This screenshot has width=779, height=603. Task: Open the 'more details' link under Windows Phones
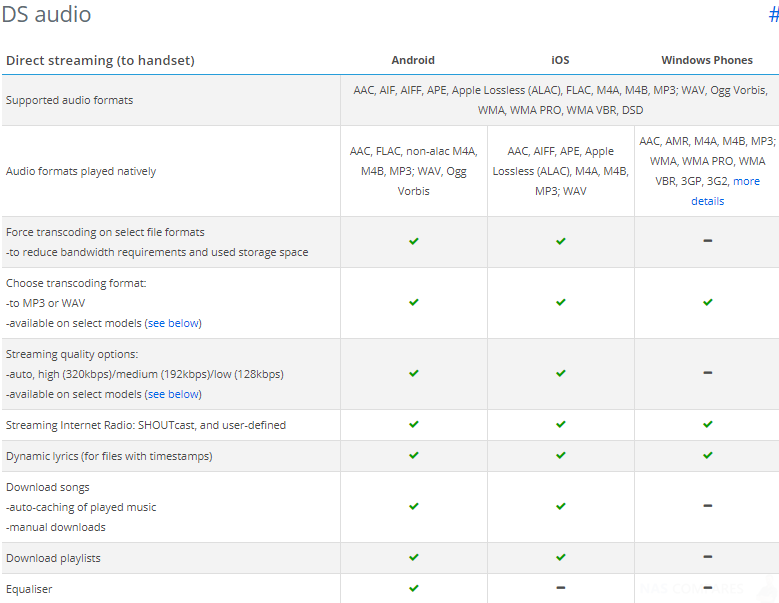725,191
